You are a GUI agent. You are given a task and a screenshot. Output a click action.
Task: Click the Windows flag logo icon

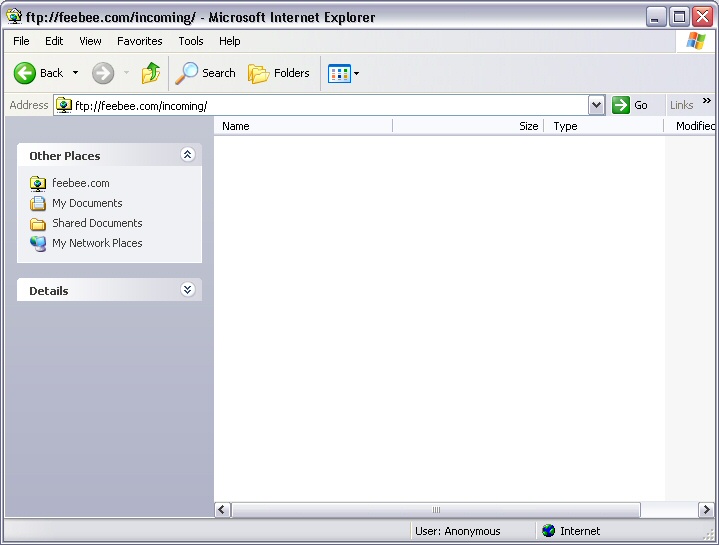(696, 41)
